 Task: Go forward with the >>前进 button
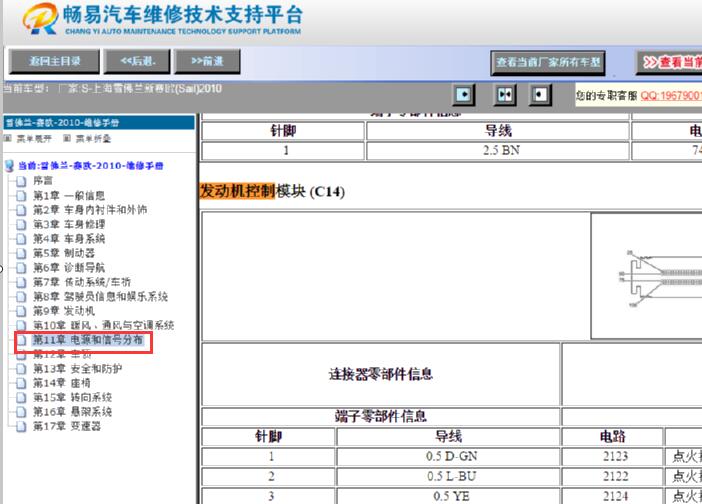pyautogui.click(x=207, y=61)
